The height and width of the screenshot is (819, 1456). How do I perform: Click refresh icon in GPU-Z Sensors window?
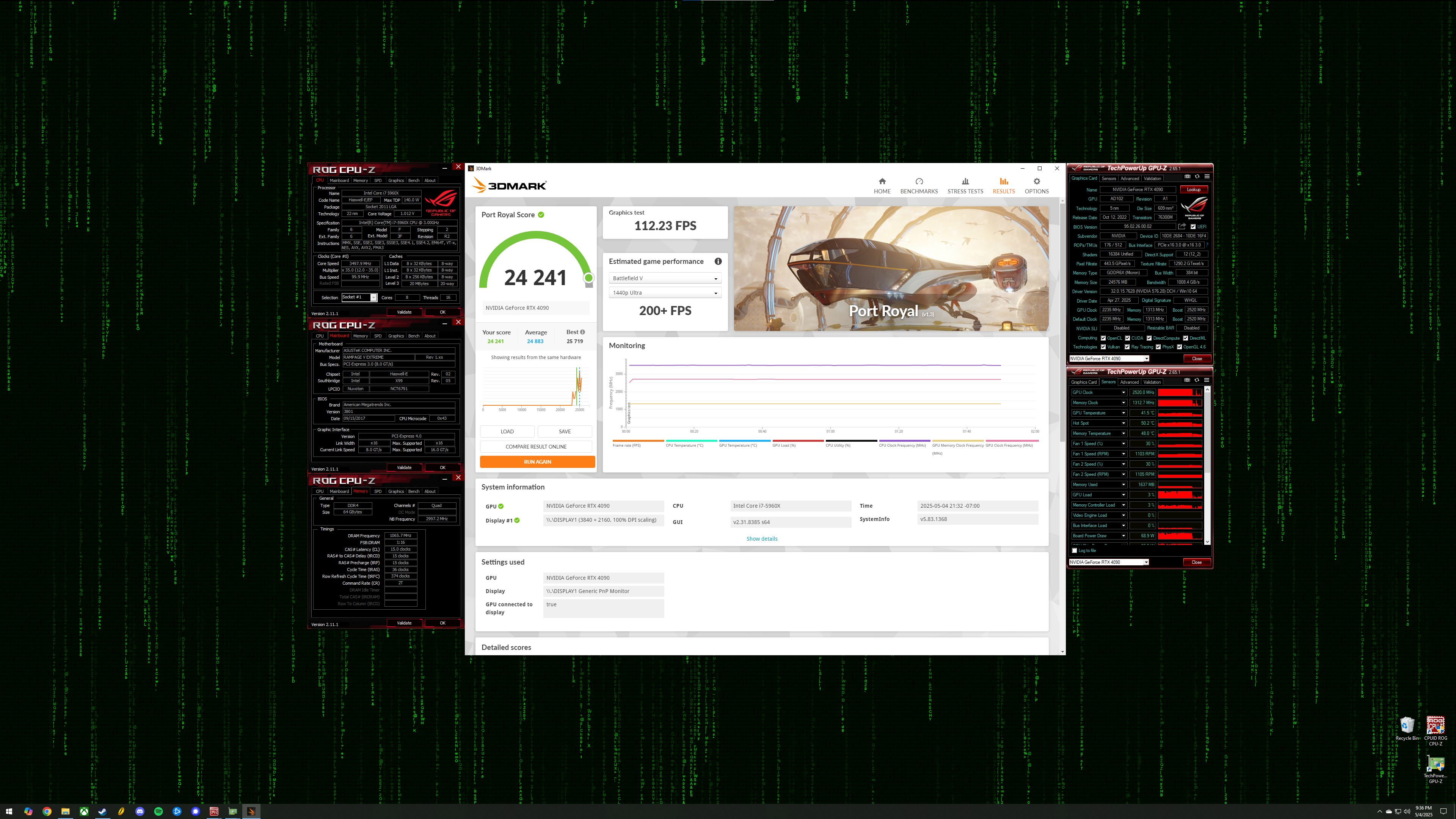coord(1197,380)
